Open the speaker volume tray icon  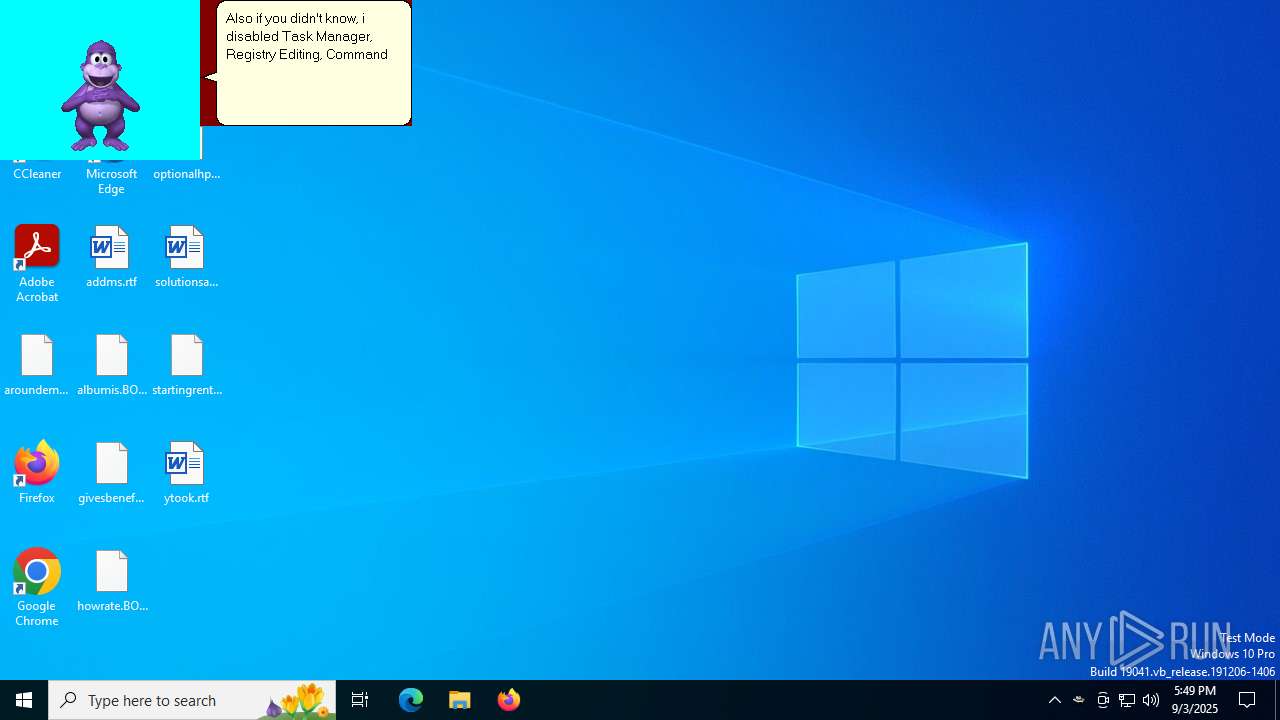[1151, 700]
